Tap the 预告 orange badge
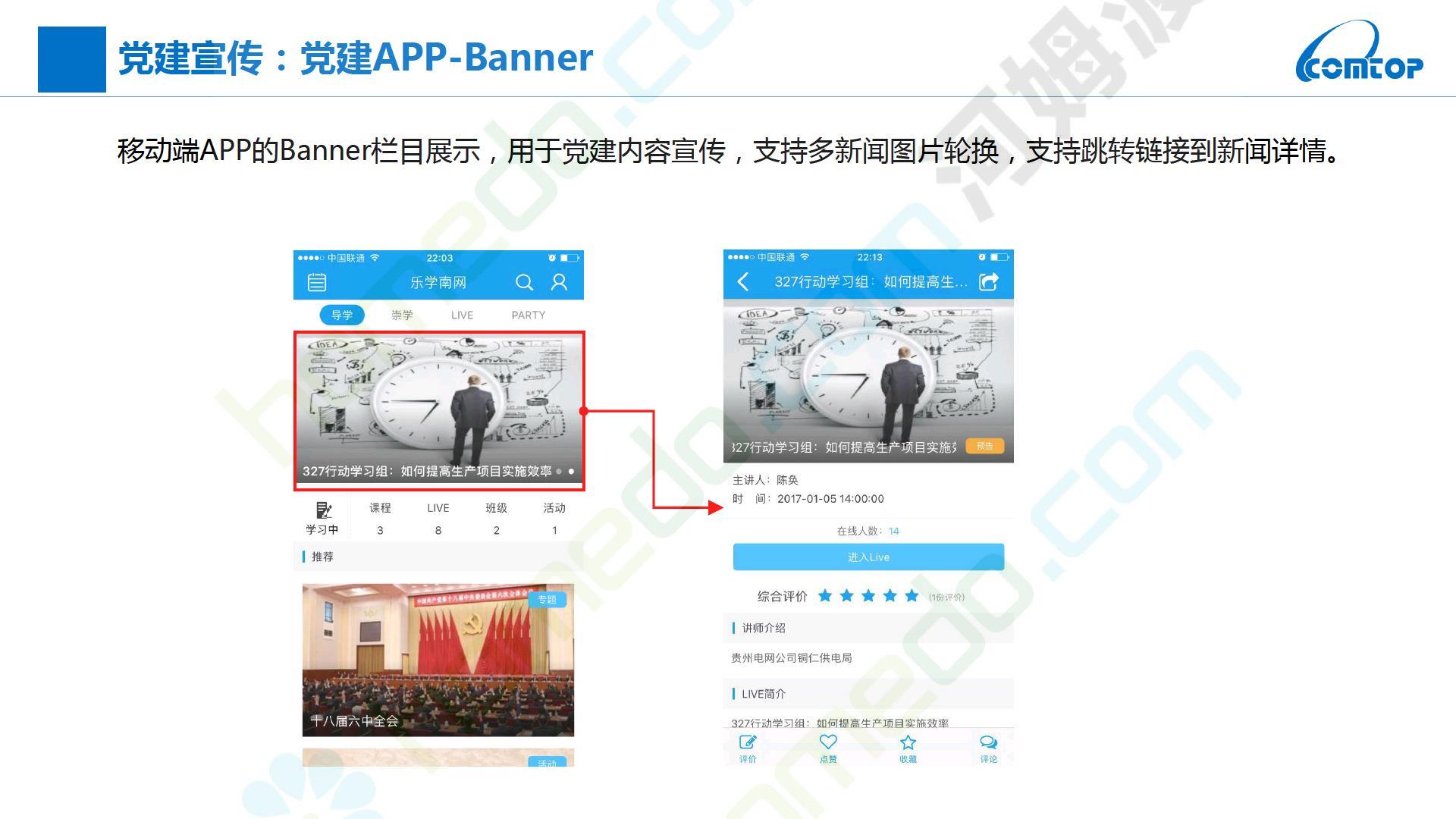The width and height of the screenshot is (1456, 819). coord(984,446)
